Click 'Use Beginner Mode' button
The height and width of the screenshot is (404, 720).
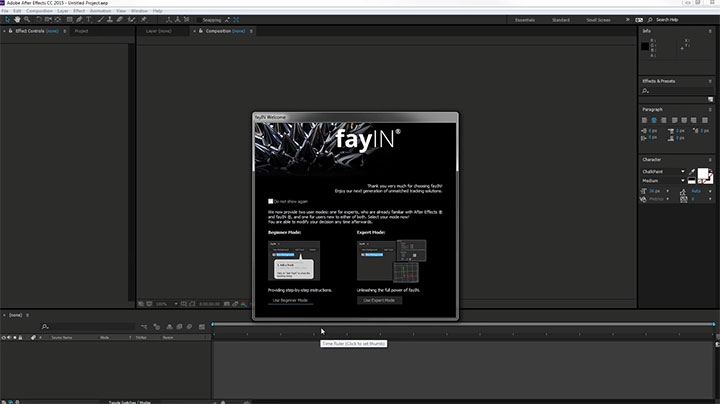click(290, 300)
